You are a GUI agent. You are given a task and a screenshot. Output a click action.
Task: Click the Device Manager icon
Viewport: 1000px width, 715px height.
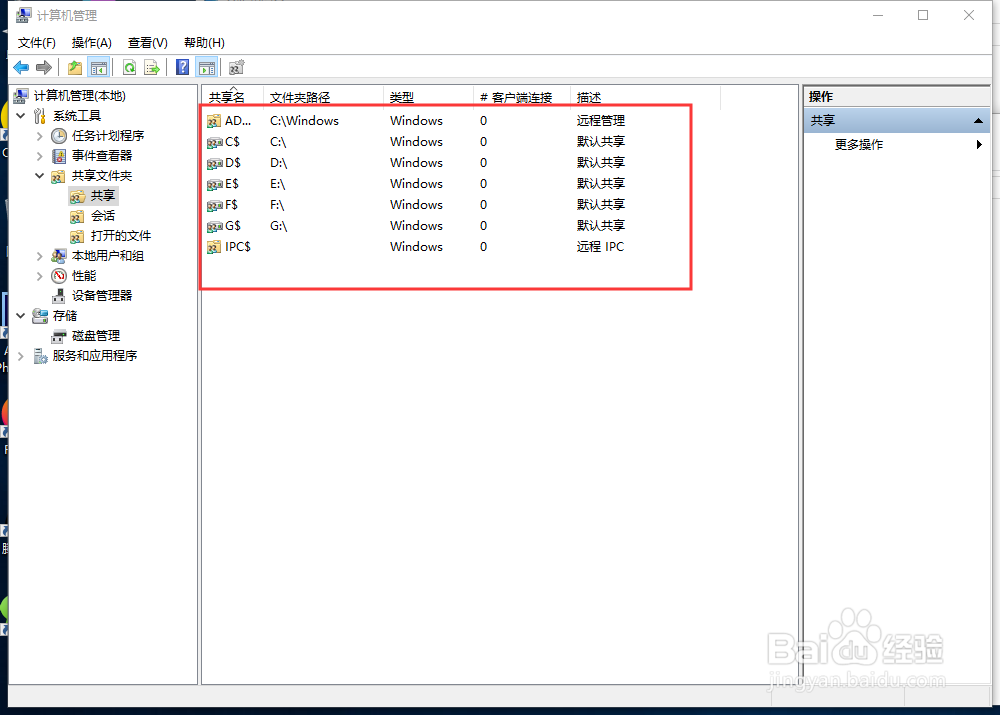[x=59, y=295]
